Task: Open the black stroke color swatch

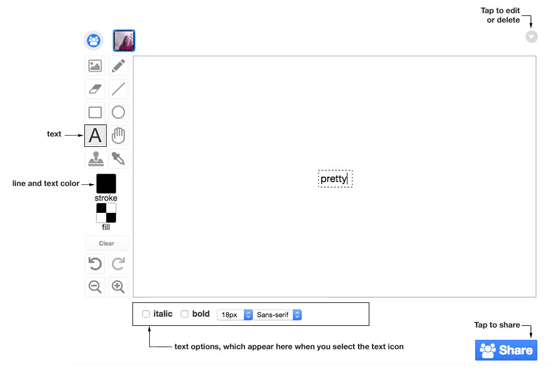Action: click(106, 184)
